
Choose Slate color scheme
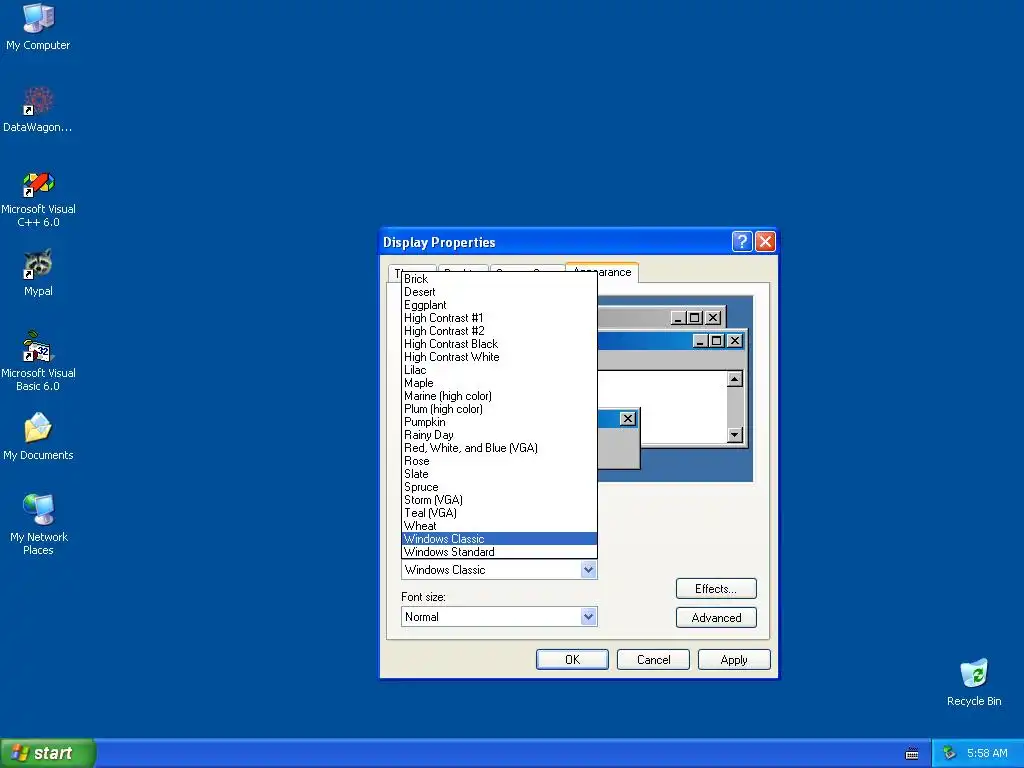coord(499,474)
